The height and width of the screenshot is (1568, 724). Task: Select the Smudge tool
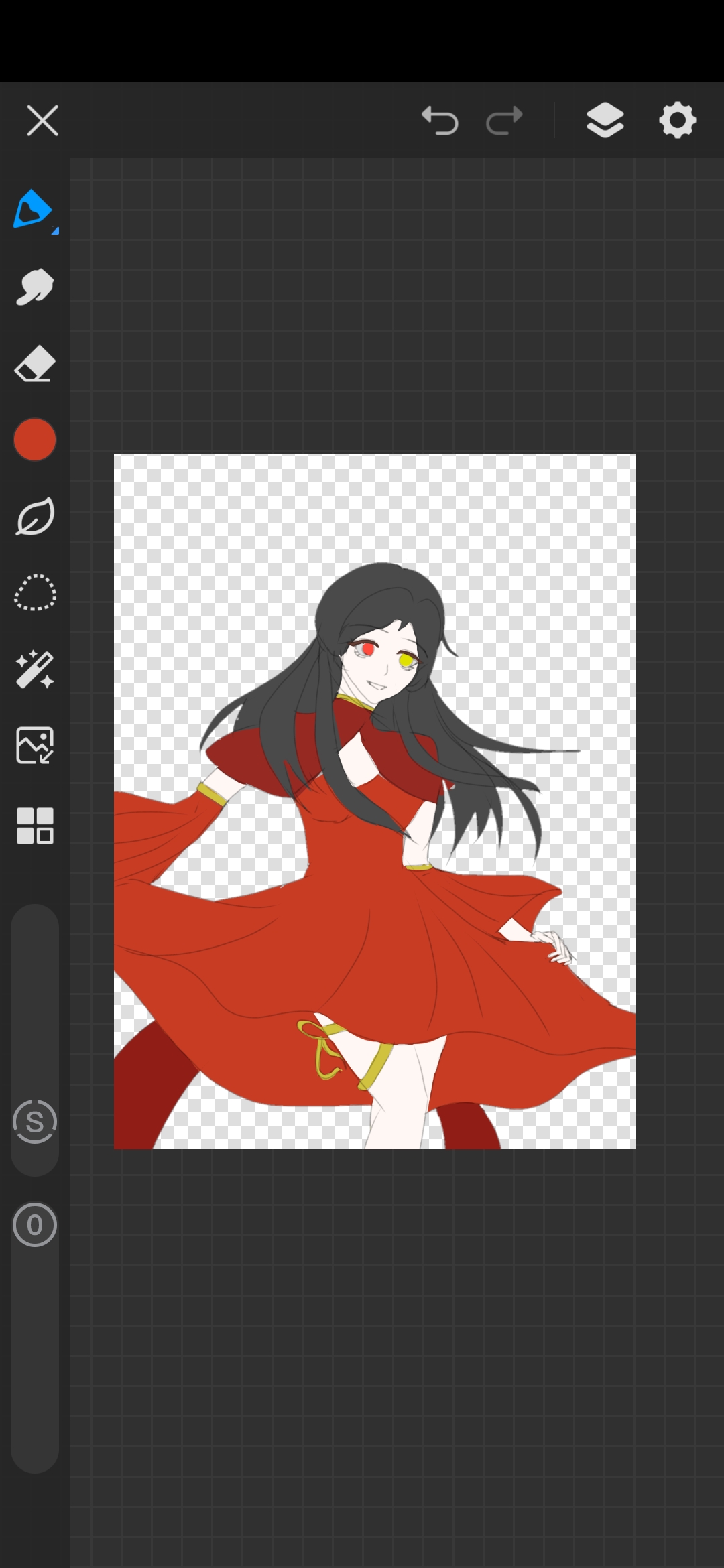click(x=34, y=287)
